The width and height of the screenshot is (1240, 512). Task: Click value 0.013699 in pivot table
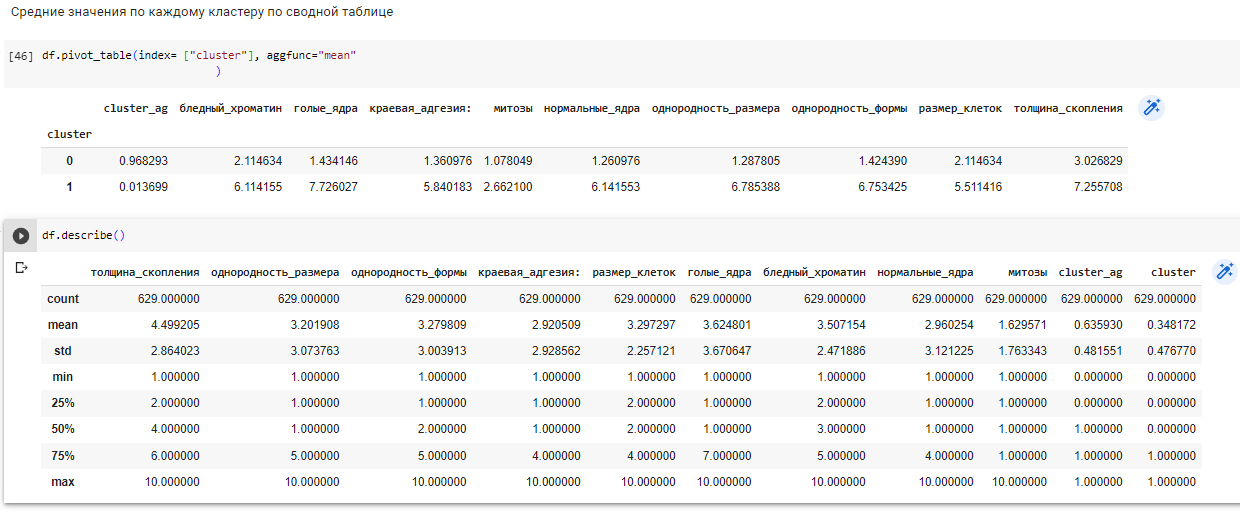coord(143,186)
